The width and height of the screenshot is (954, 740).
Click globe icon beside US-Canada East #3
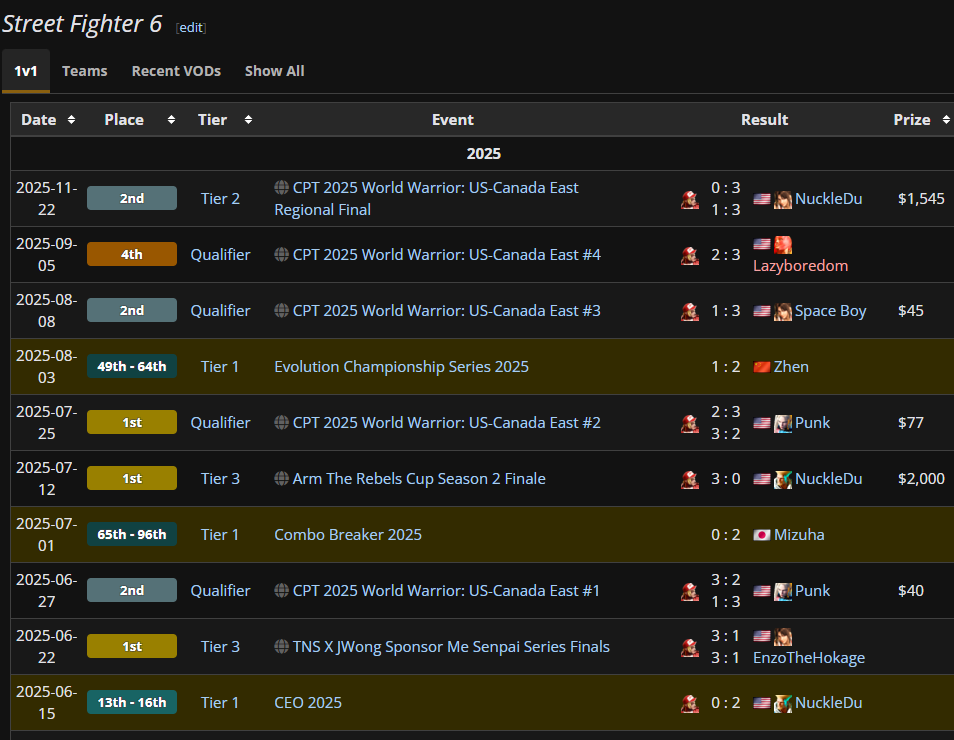281,310
